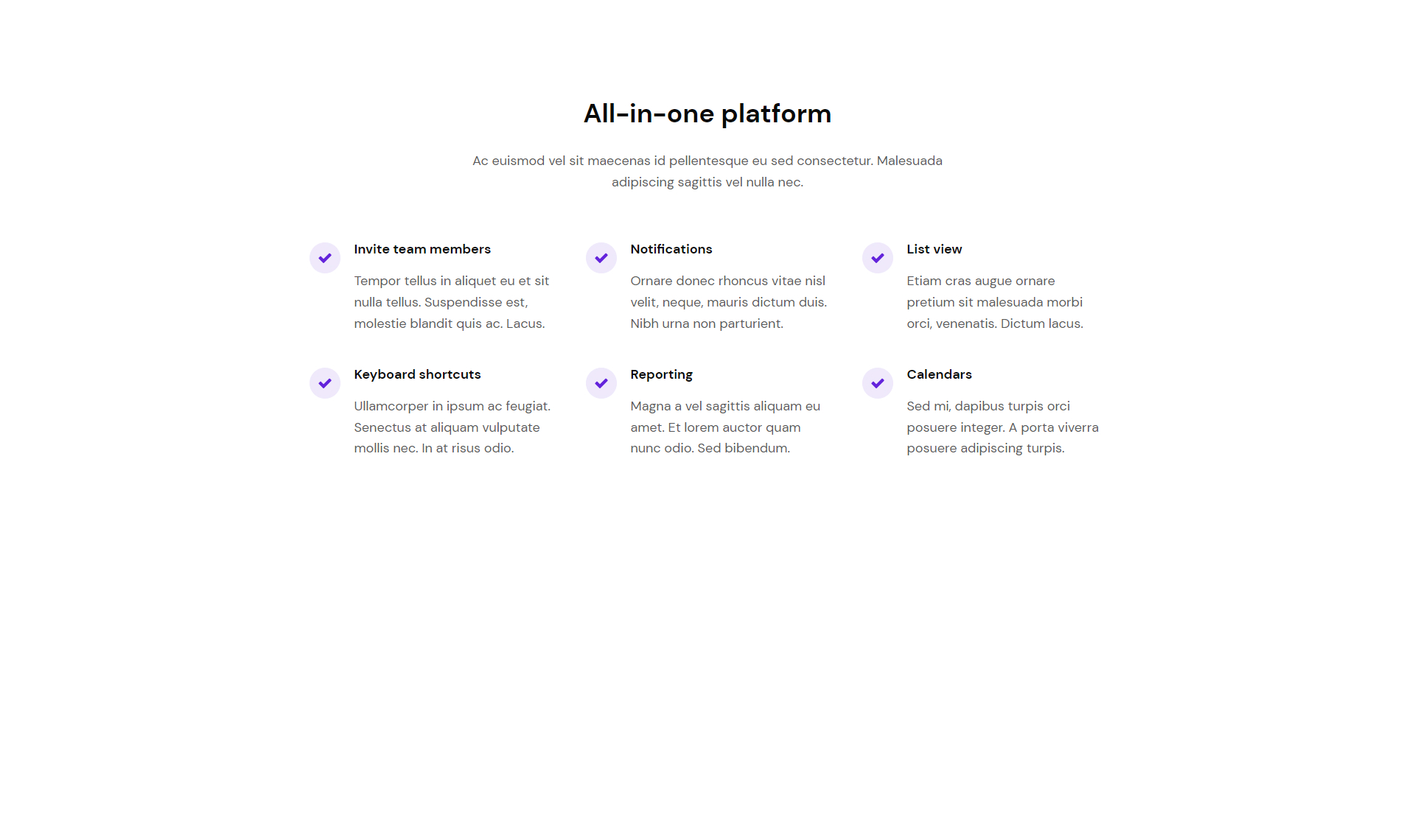Select the Notifications feature title

coord(671,249)
